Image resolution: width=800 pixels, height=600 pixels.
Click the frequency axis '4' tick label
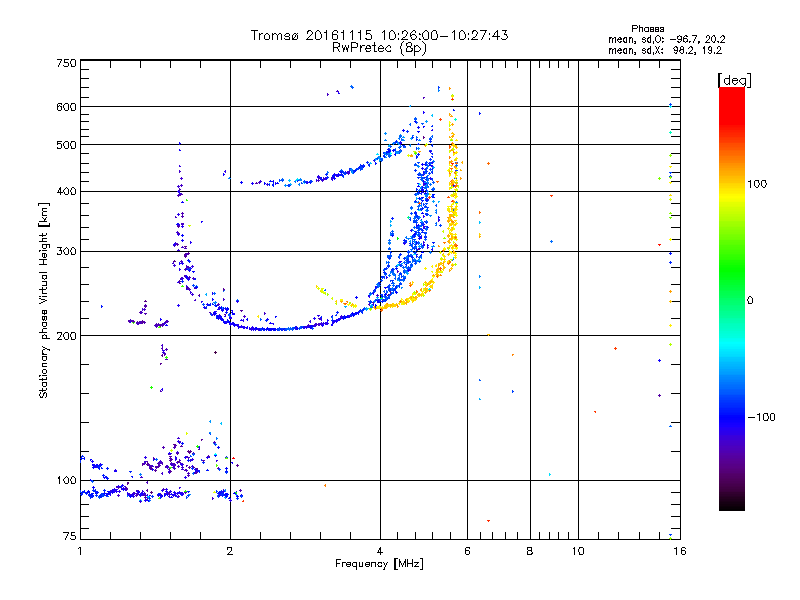click(x=380, y=551)
